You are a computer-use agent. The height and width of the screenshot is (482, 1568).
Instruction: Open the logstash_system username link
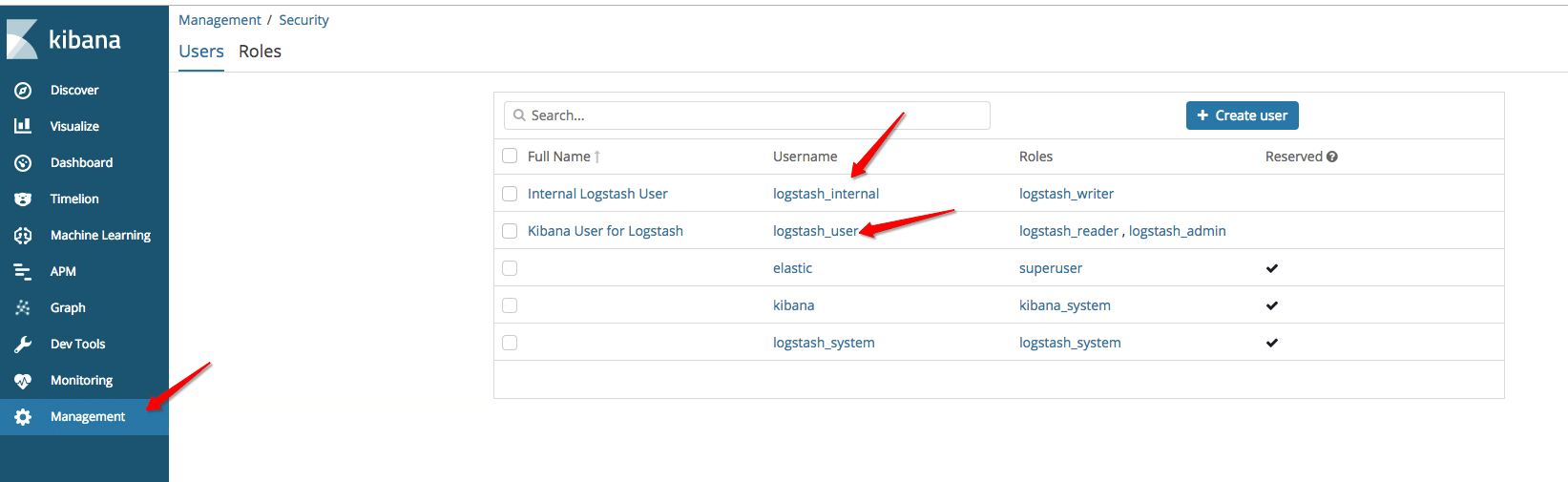click(824, 343)
